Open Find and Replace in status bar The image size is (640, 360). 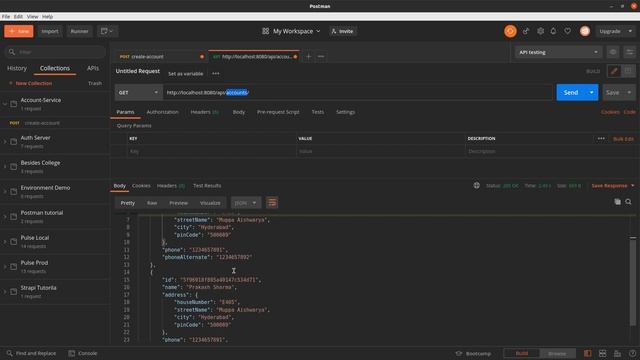(31, 353)
